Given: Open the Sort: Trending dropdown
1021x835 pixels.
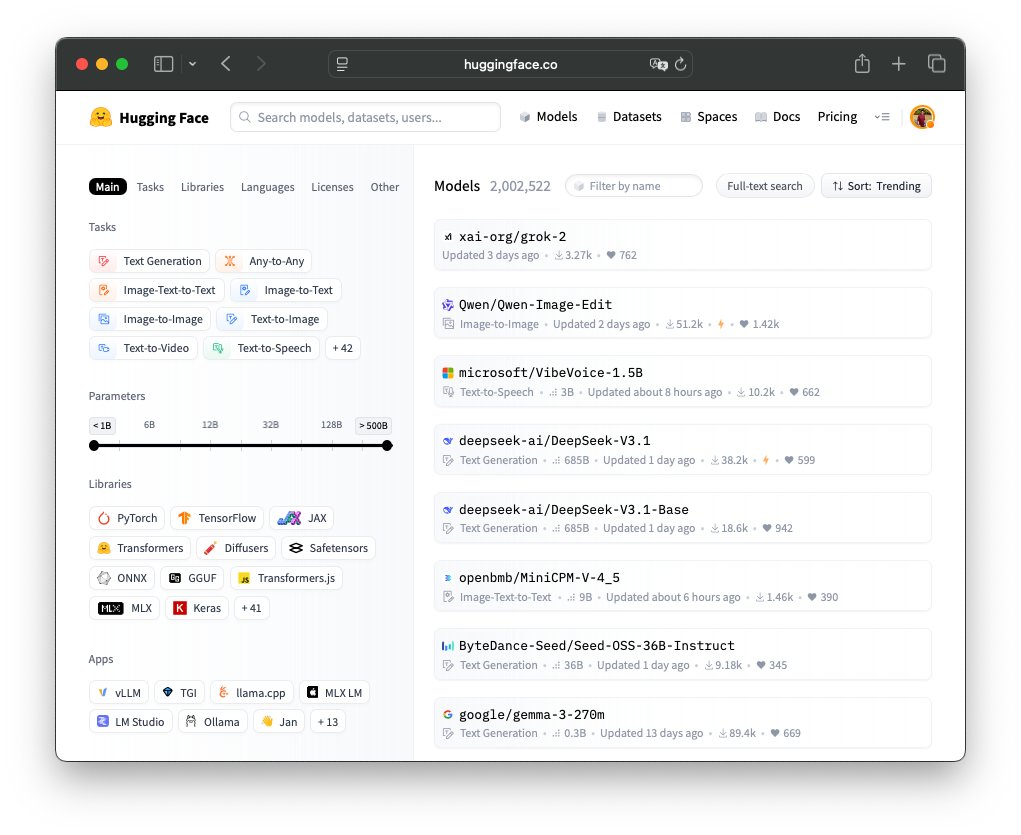Looking at the screenshot, I should 876,186.
